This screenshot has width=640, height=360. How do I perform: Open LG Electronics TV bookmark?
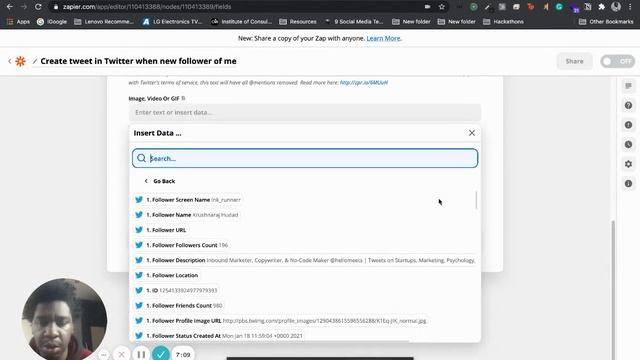[x=172, y=22]
